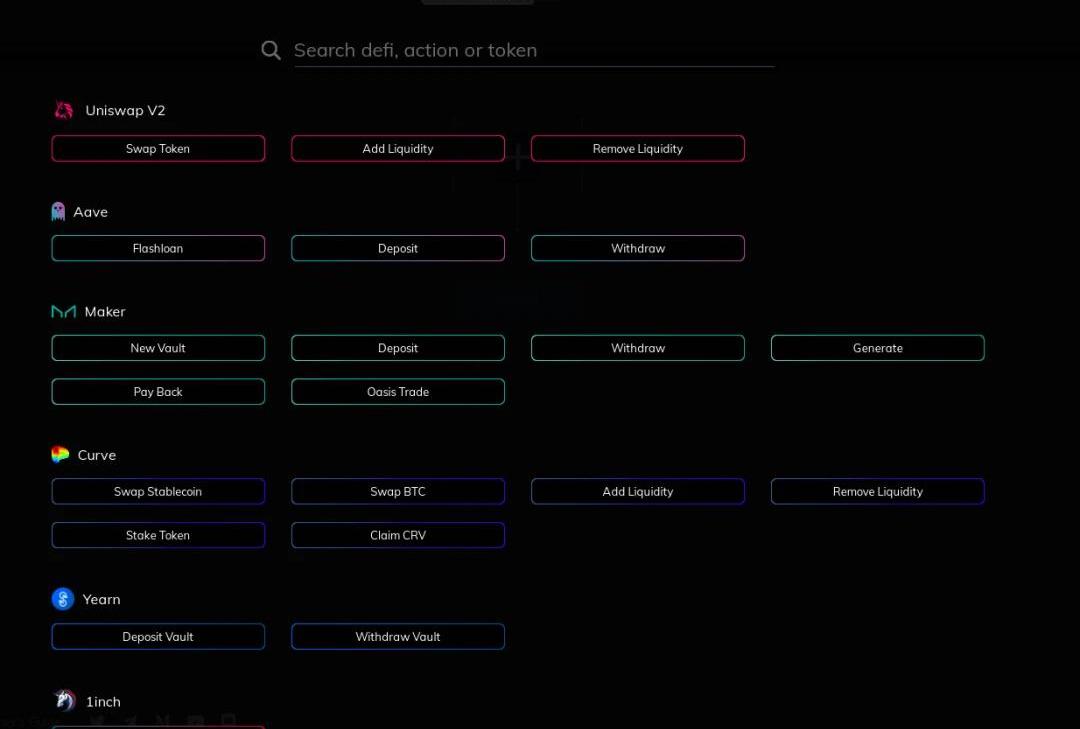This screenshot has width=1080, height=729.
Task: Choose Oasis Trade under Maker
Action: pyautogui.click(x=397, y=391)
